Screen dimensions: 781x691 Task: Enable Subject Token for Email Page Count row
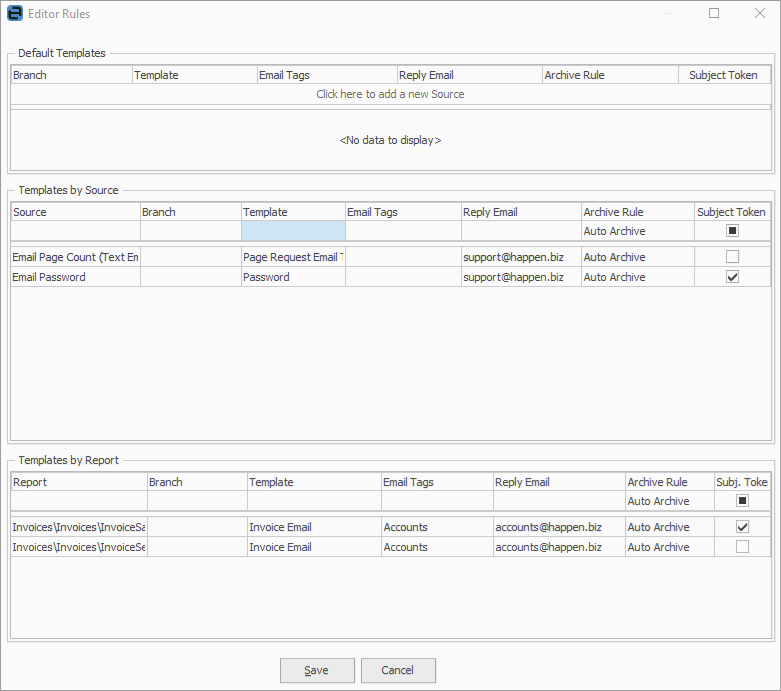[732, 257]
